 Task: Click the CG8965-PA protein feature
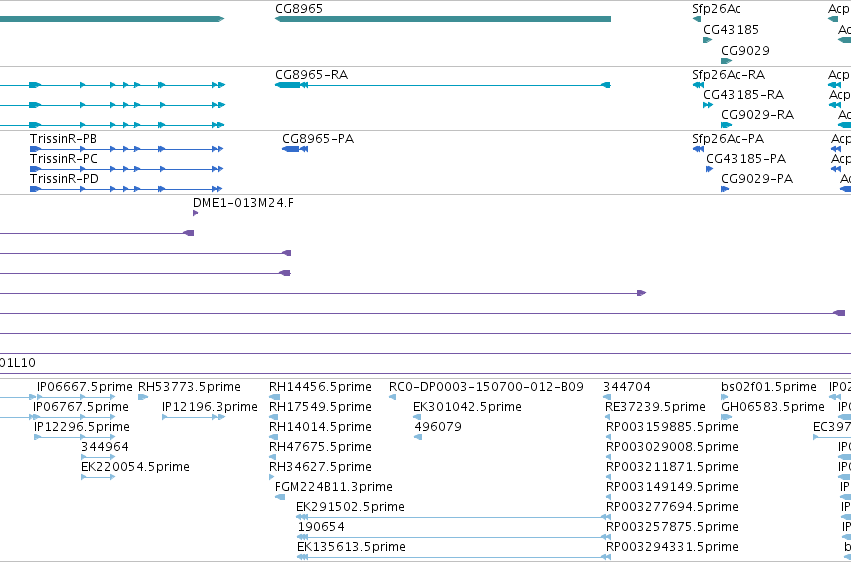click(x=295, y=149)
